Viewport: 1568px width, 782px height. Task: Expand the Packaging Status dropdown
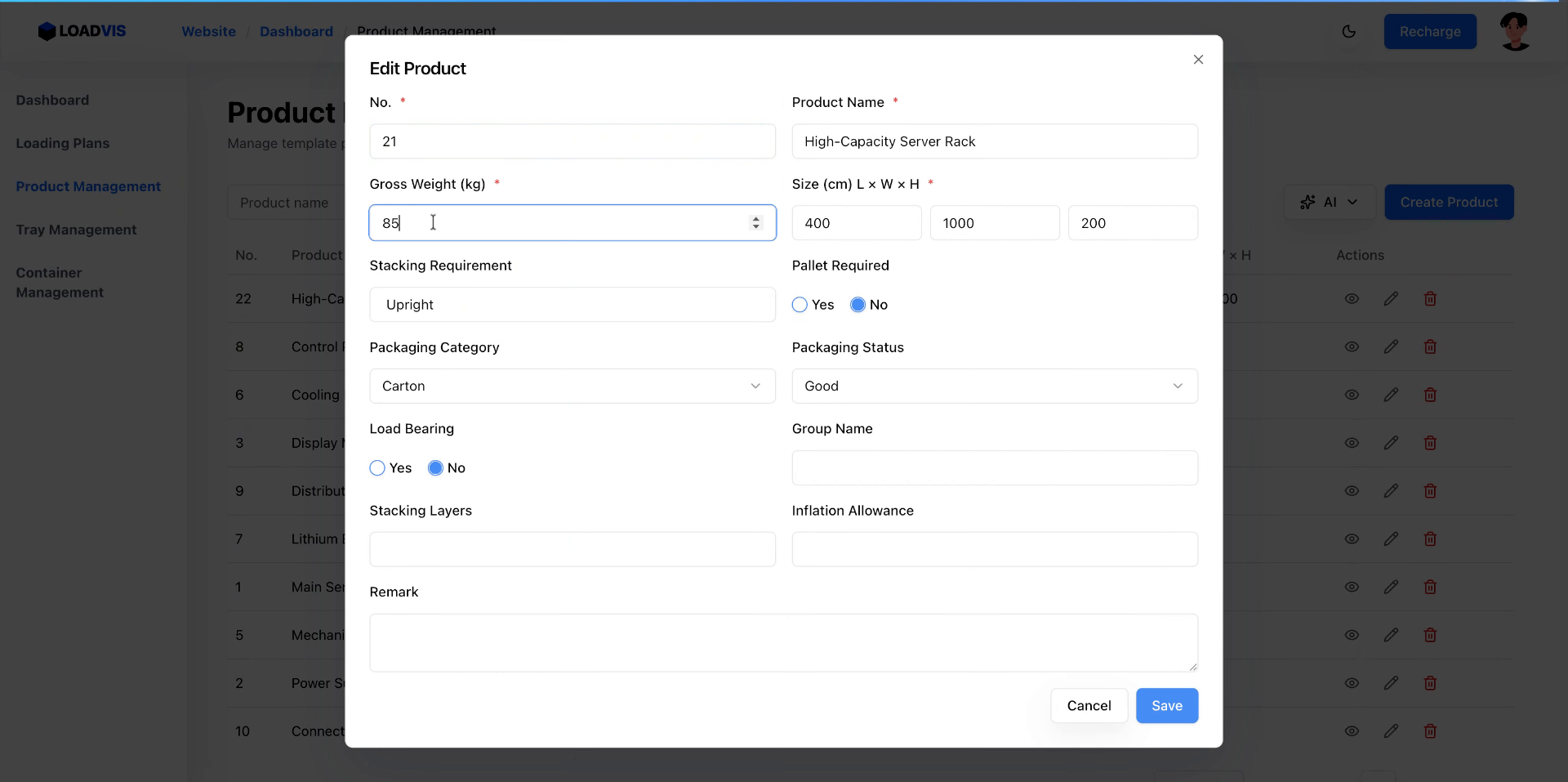click(x=994, y=386)
